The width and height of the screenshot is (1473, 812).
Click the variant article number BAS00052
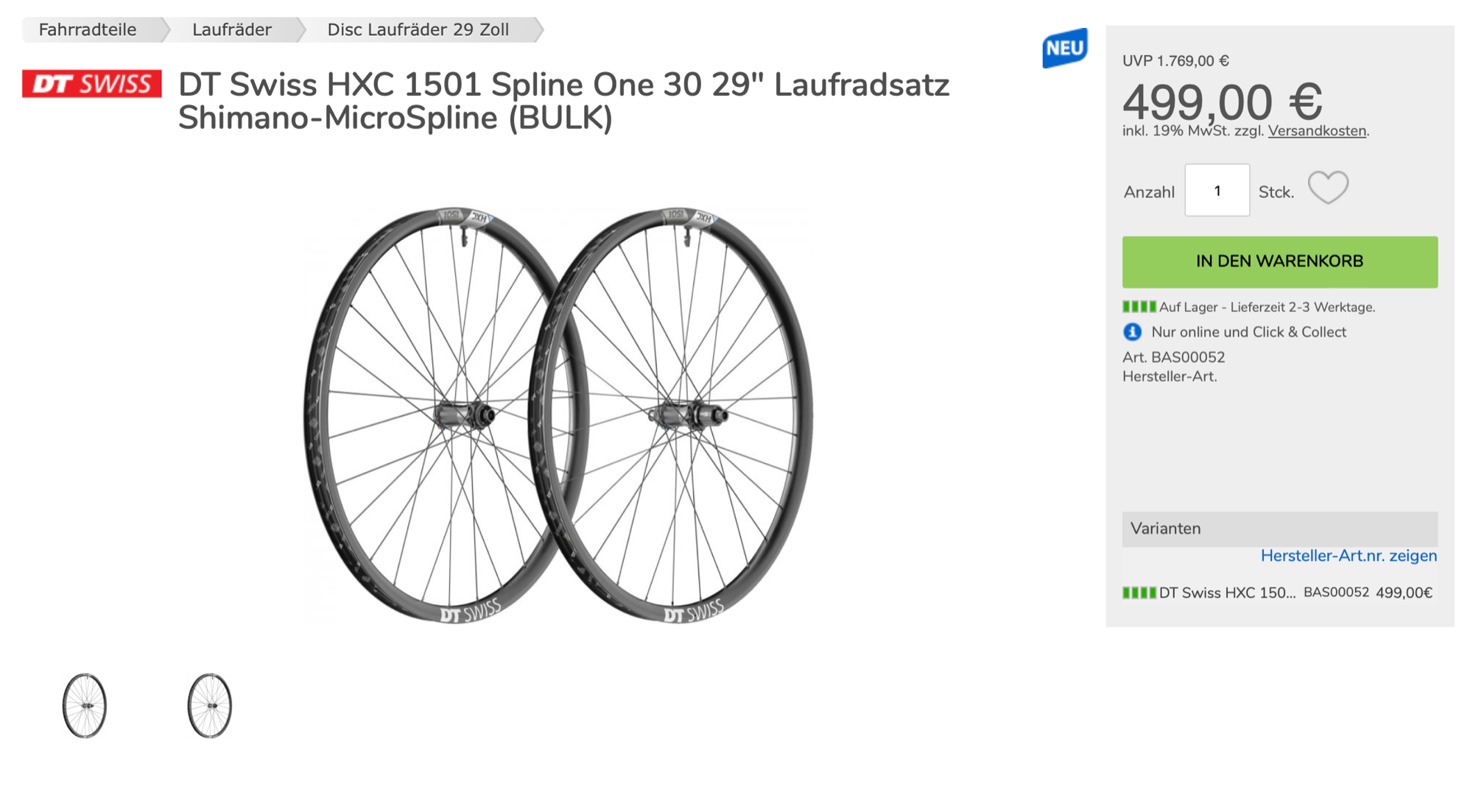1335,593
